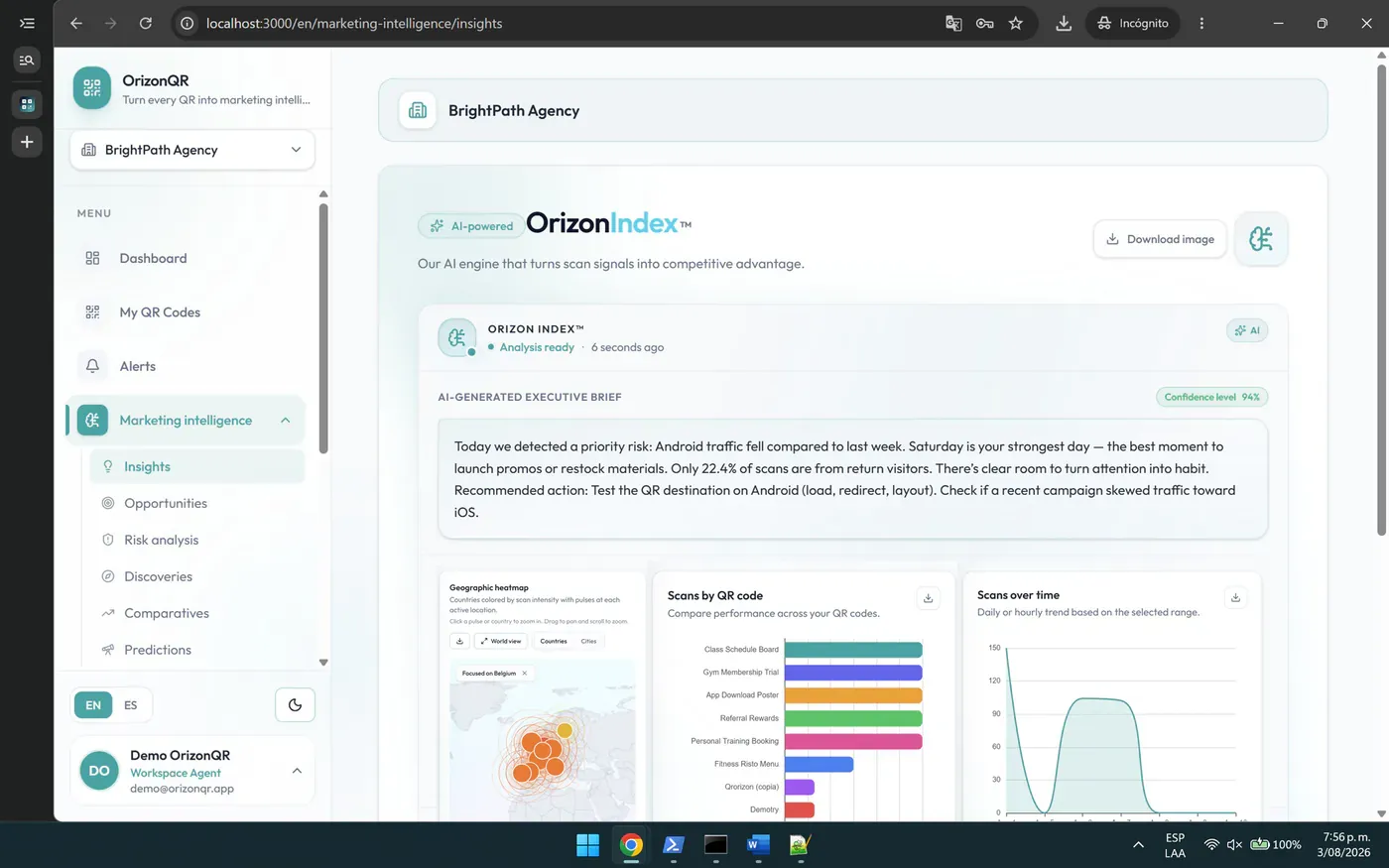Click the brain icon next to Download image
Image resolution: width=1389 pixels, height=868 pixels.
1261,239
